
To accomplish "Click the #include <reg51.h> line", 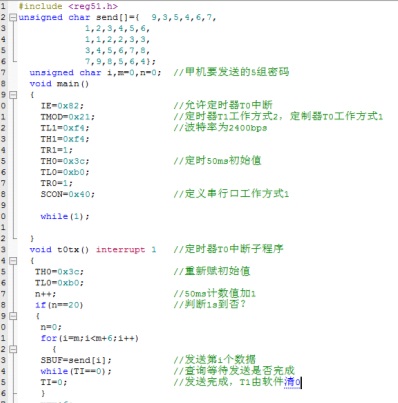I will pyautogui.click(x=68, y=6).
